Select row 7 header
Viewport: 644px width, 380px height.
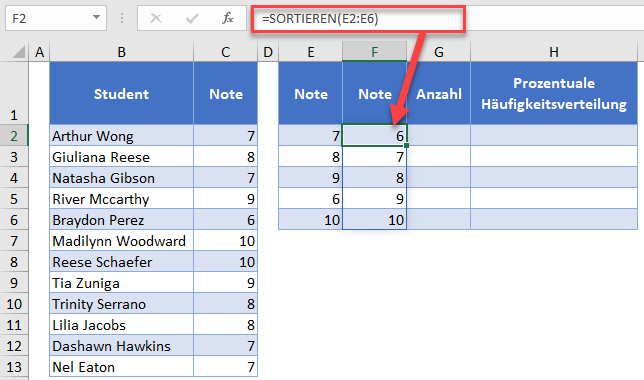(14, 240)
